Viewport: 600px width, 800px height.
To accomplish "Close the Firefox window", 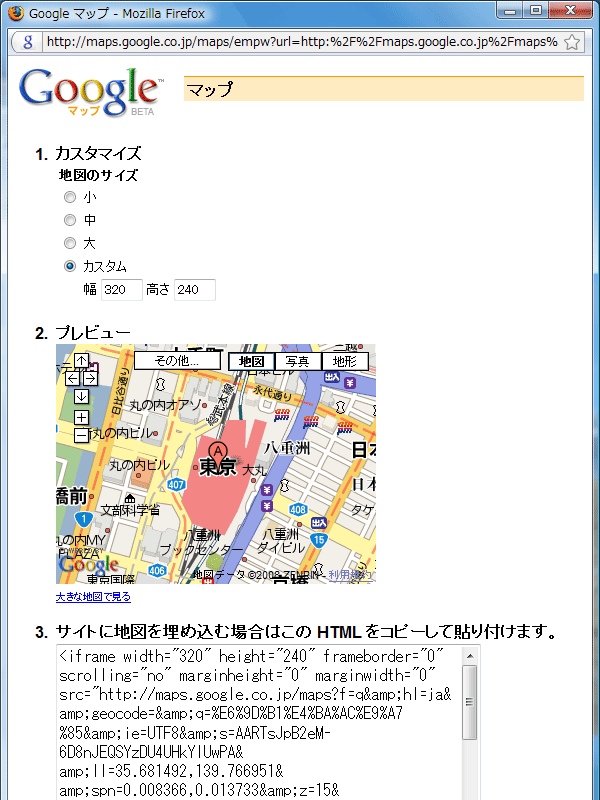I will point(571,10).
